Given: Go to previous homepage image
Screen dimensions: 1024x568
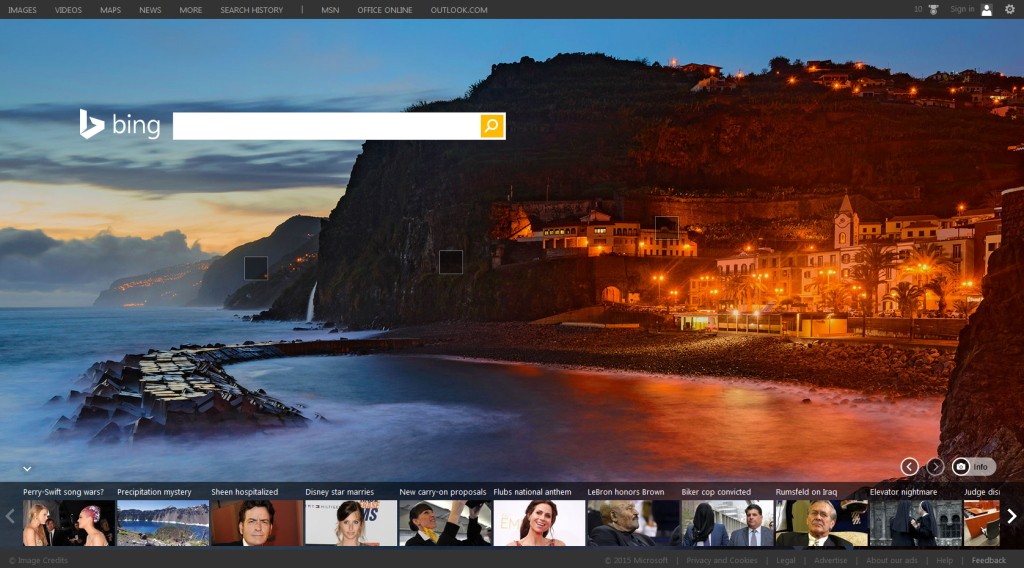Looking at the screenshot, I should (x=909, y=466).
